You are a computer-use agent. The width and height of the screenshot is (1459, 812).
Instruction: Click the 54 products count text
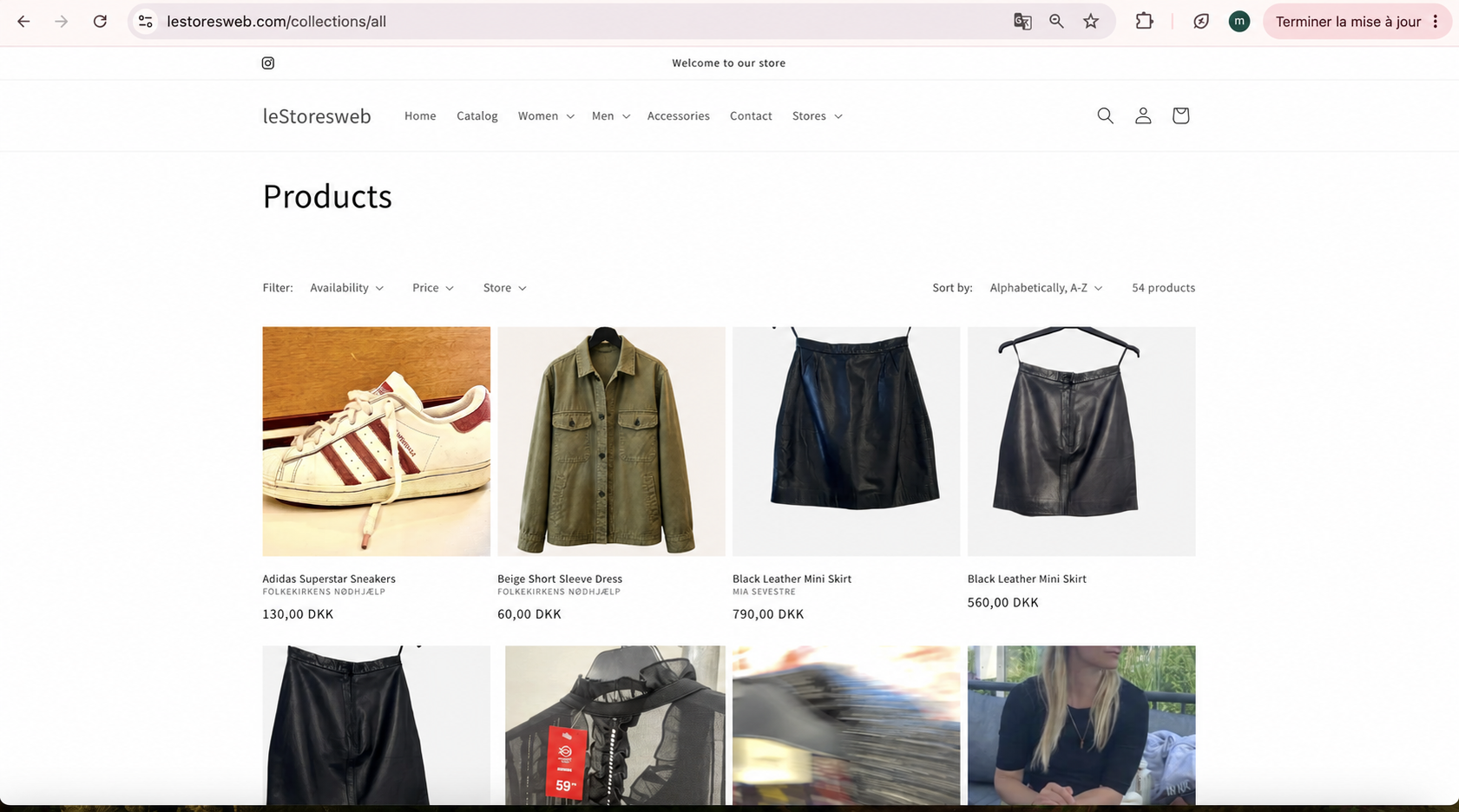[1163, 288]
